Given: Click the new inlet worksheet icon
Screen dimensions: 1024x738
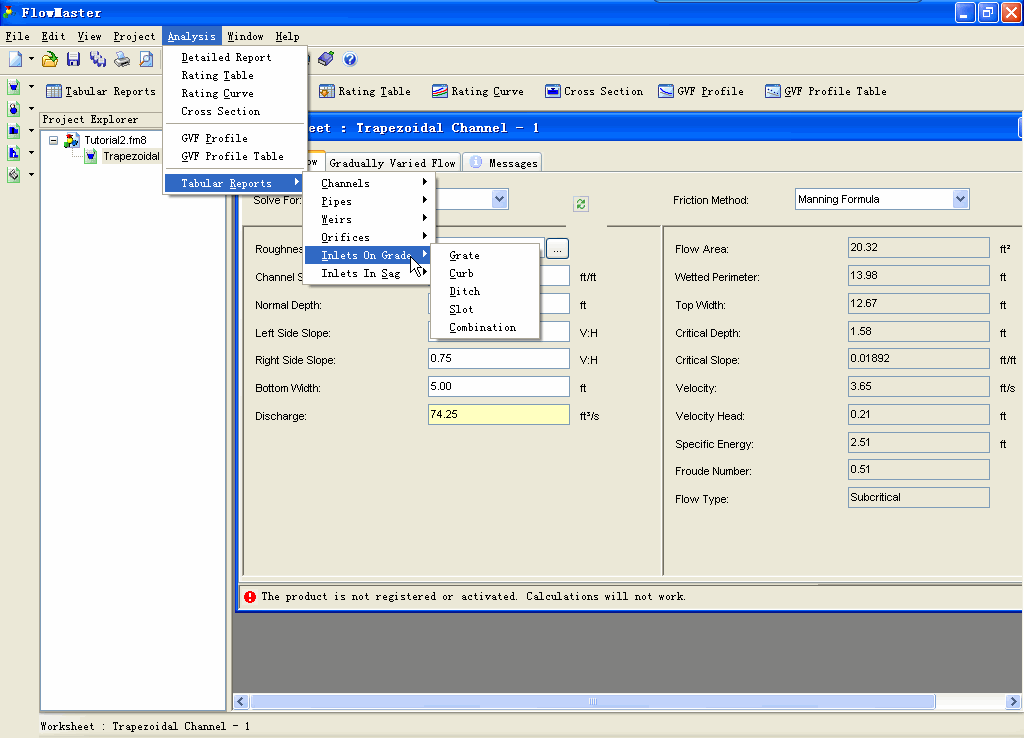Looking at the screenshot, I should (14, 174).
